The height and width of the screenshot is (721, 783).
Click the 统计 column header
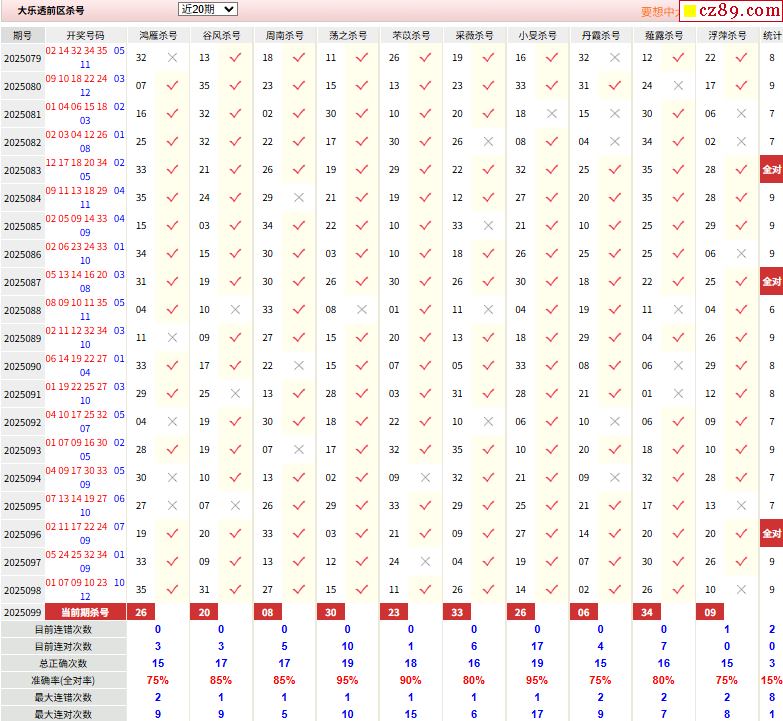[772, 35]
